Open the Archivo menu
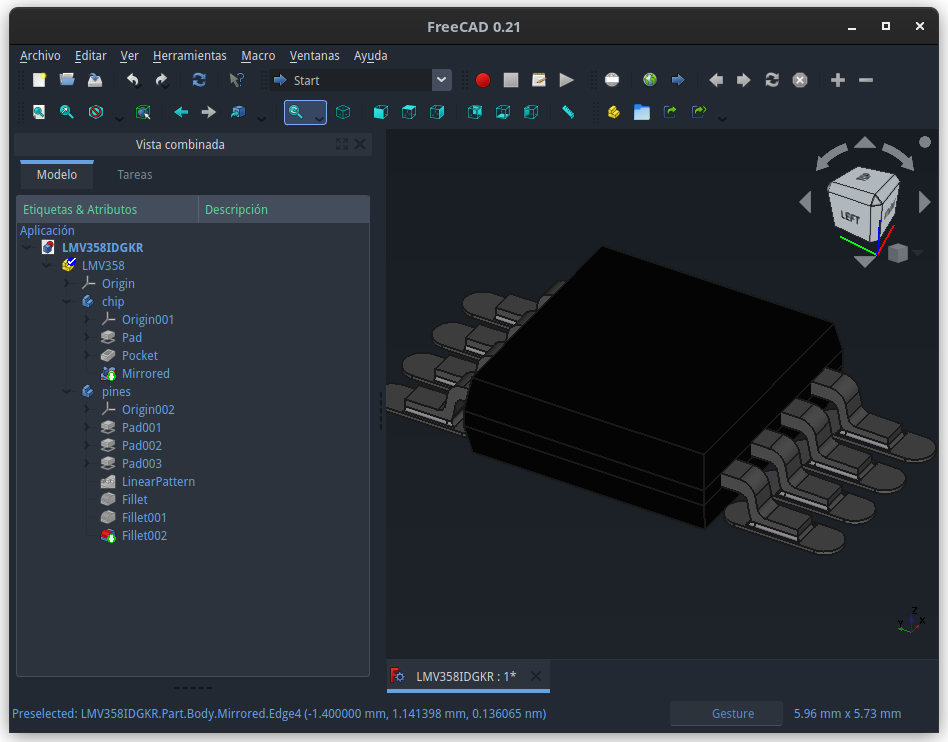Image resolution: width=948 pixels, height=742 pixels. pyautogui.click(x=40, y=56)
